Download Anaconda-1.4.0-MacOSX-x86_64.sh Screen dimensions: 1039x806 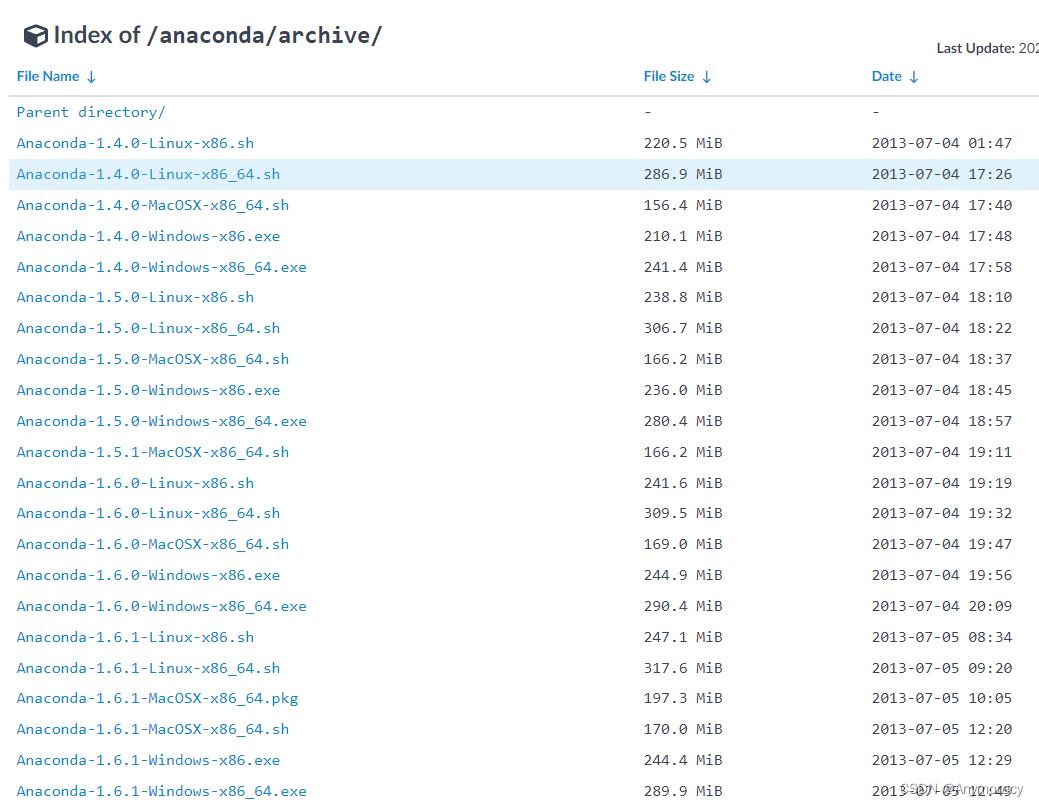point(153,205)
